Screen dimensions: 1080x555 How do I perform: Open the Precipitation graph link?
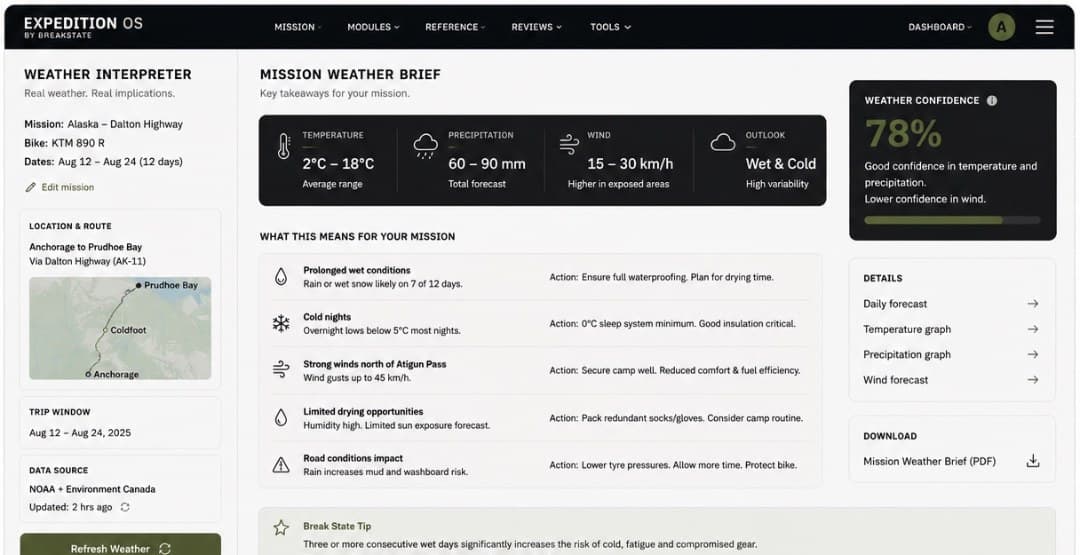[951, 355]
